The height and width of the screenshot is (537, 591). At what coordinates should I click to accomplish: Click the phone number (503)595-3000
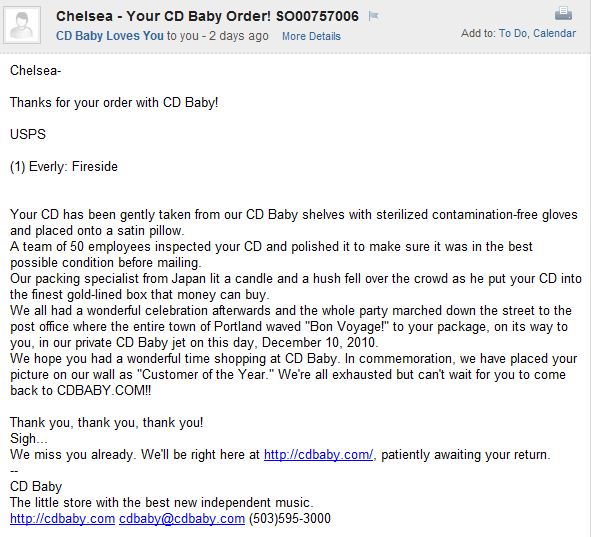point(290,519)
